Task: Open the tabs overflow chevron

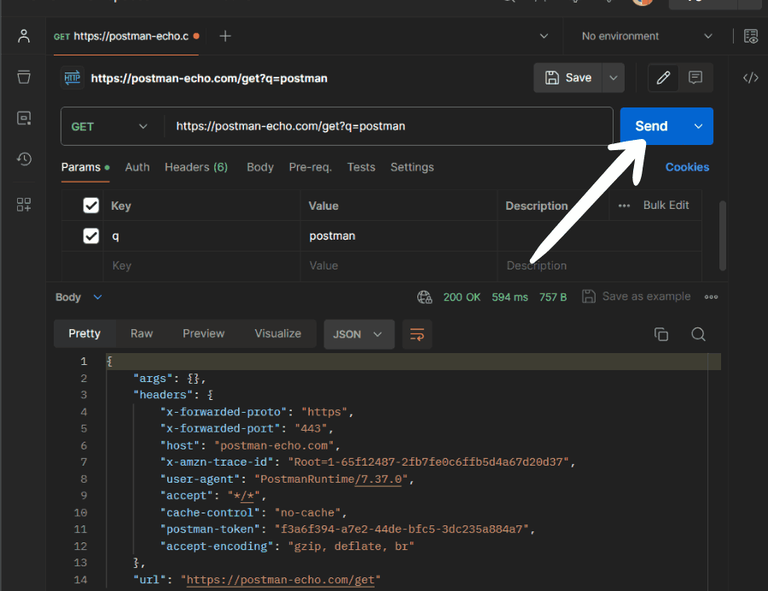Action: (543, 36)
